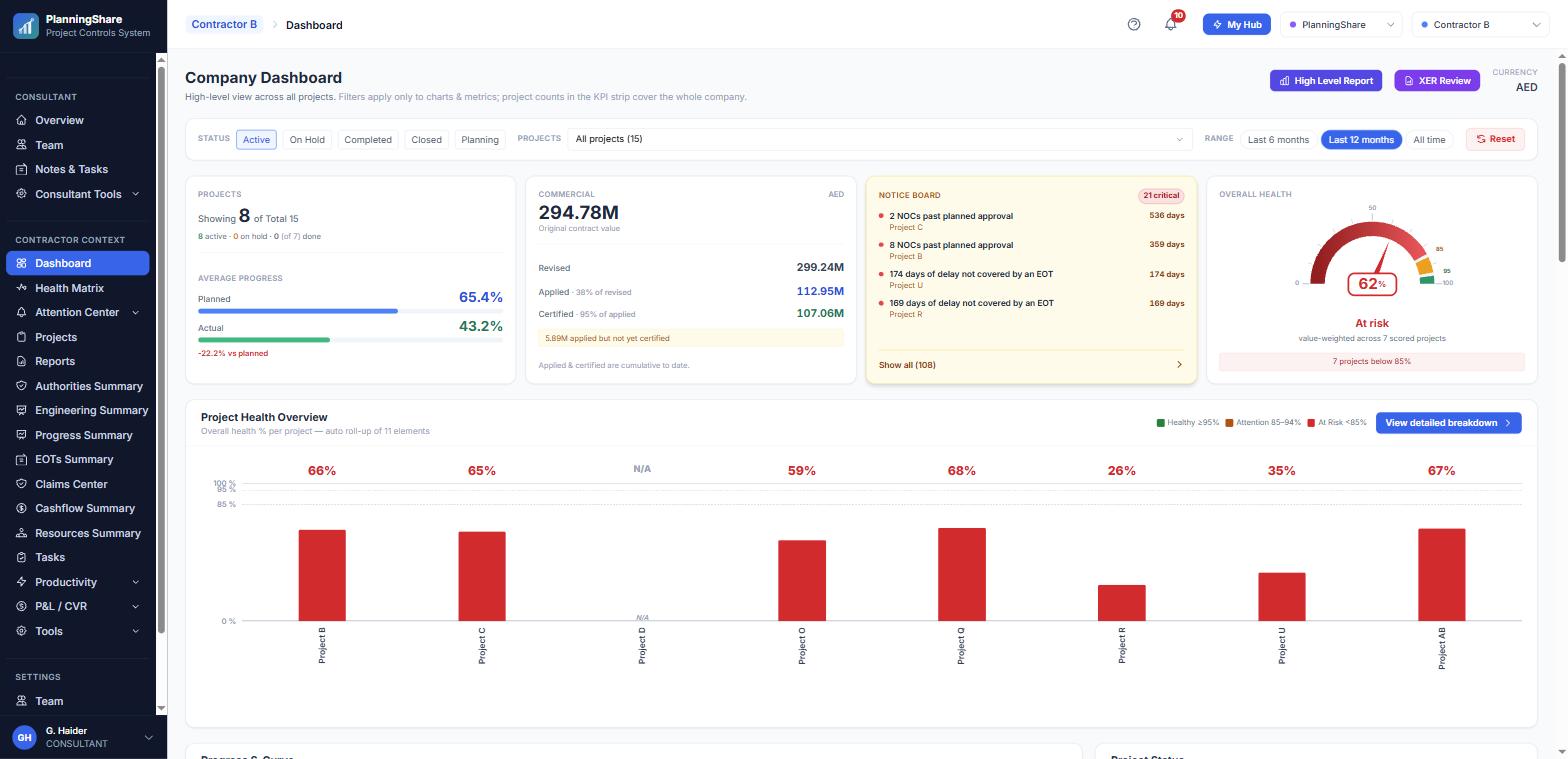
Task: Click View detailed breakdown button
Action: pyautogui.click(x=1449, y=423)
